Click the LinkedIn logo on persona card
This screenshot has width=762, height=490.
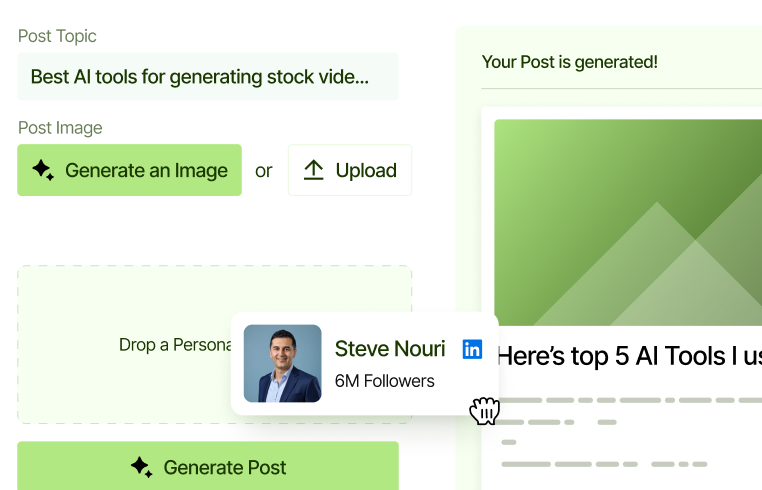pos(472,349)
